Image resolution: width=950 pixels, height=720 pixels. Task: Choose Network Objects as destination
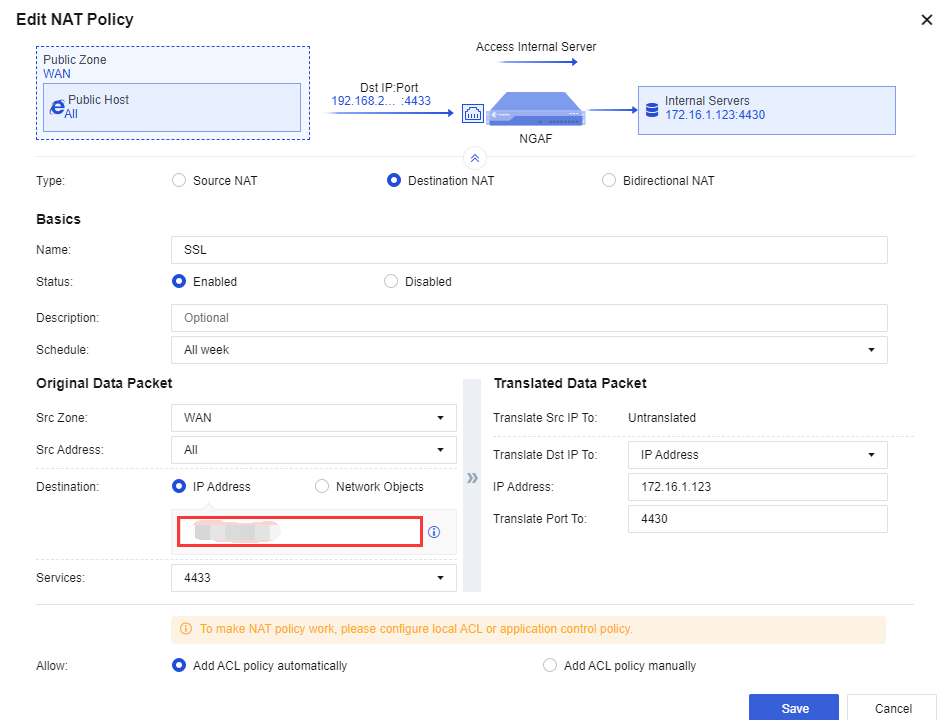click(322, 487)
